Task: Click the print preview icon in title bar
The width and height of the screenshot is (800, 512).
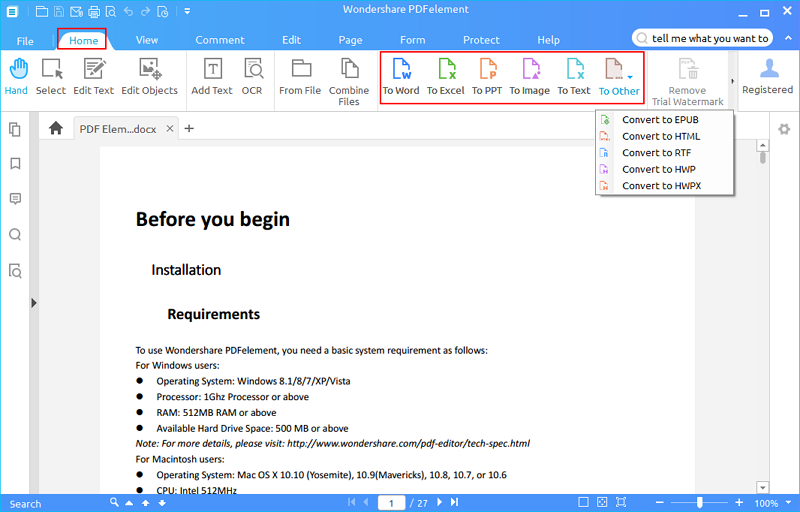Action: pos(110,11)
